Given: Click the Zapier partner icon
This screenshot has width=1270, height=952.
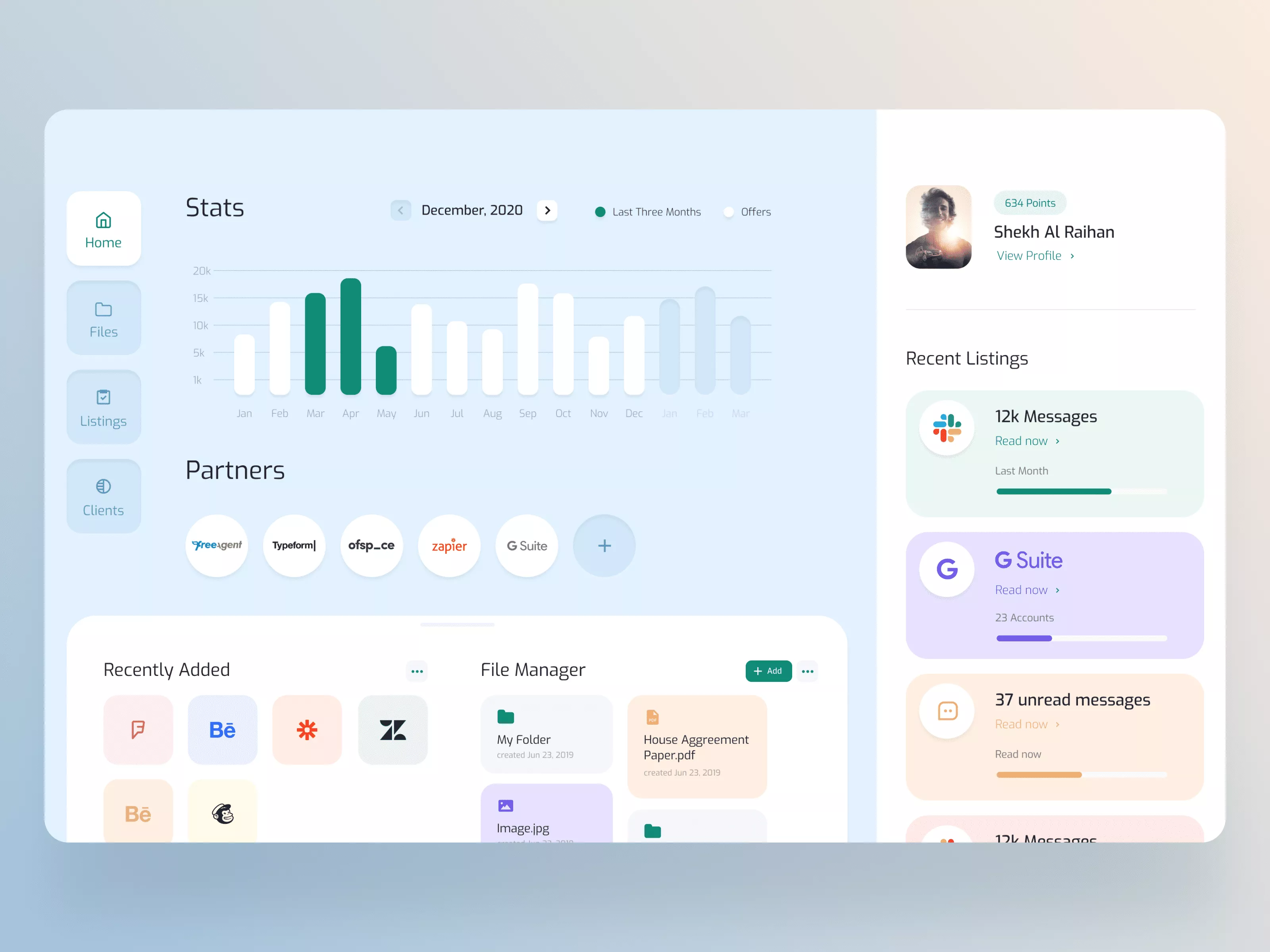Looking at the screenshot, I should point(448,545).
